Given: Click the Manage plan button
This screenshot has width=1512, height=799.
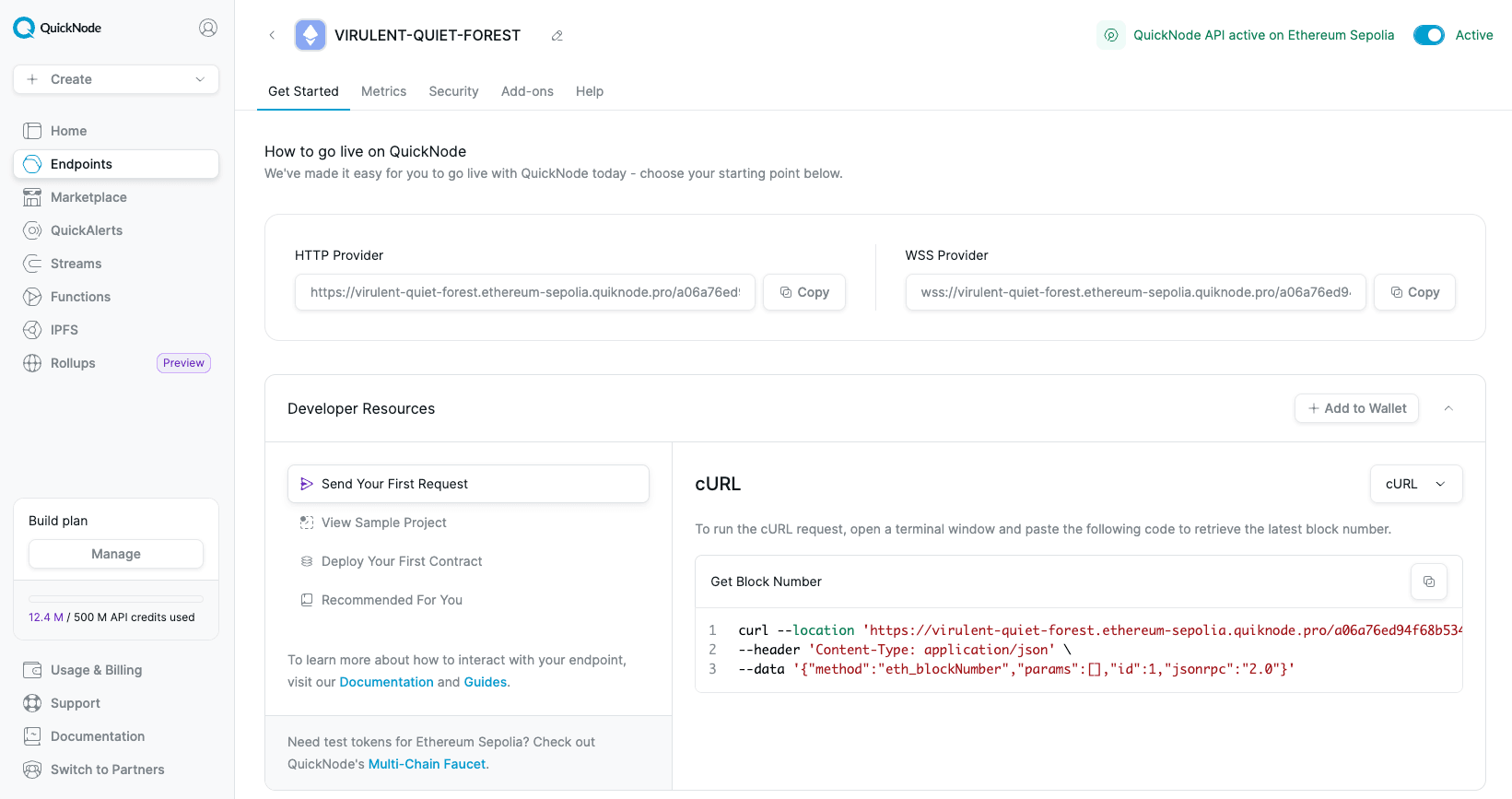Looking at the screenshot, I should click(116, 554).
